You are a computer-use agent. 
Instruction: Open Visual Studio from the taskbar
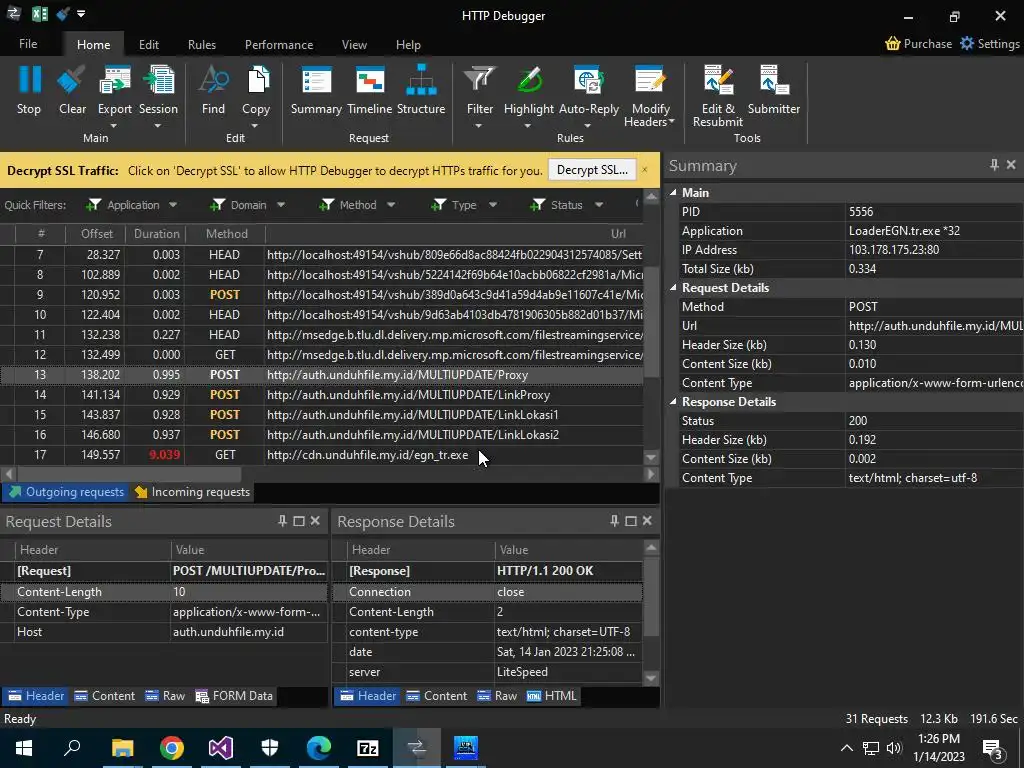pyautogui.click(x=221, y=748)
